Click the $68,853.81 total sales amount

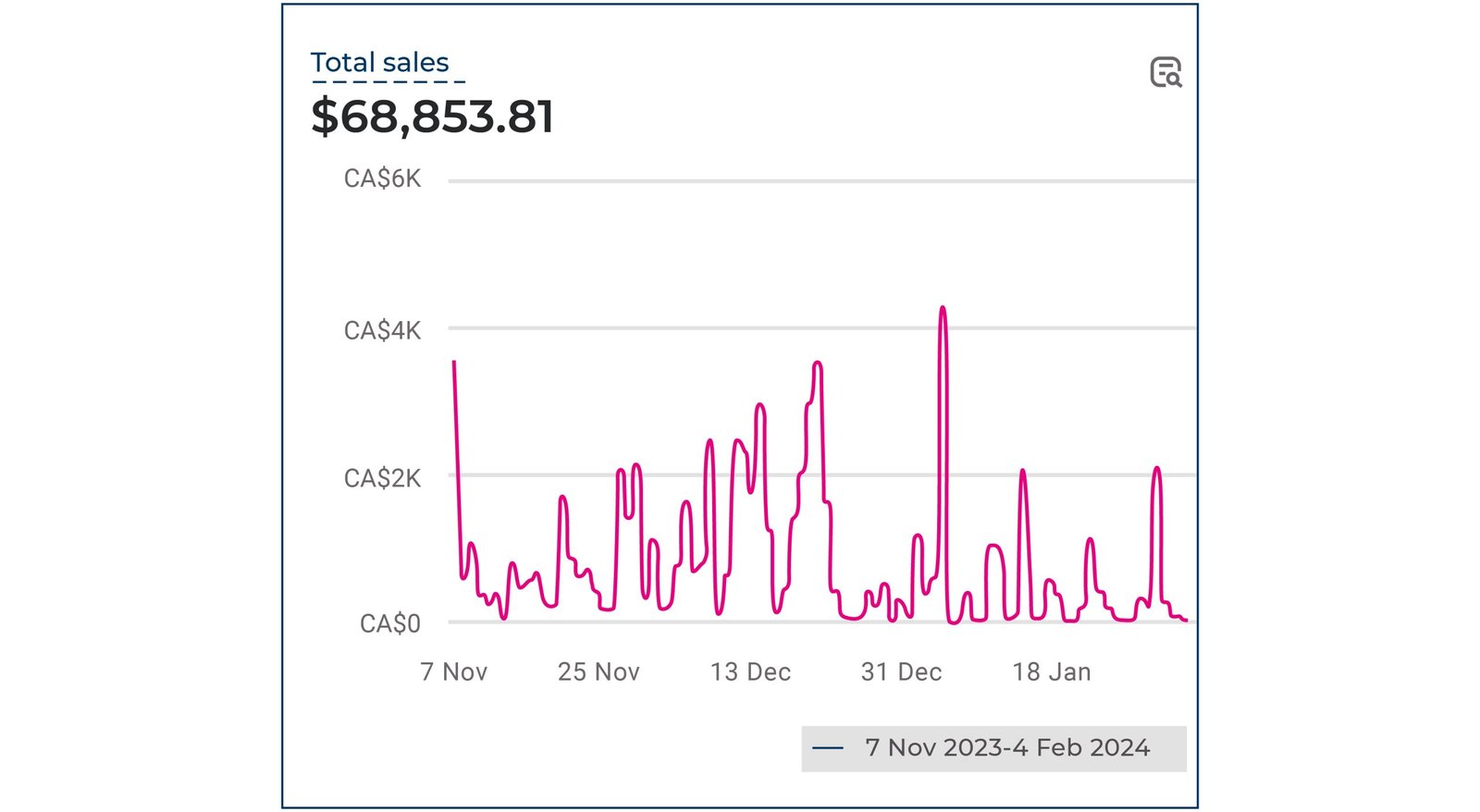tap(433, 117)
